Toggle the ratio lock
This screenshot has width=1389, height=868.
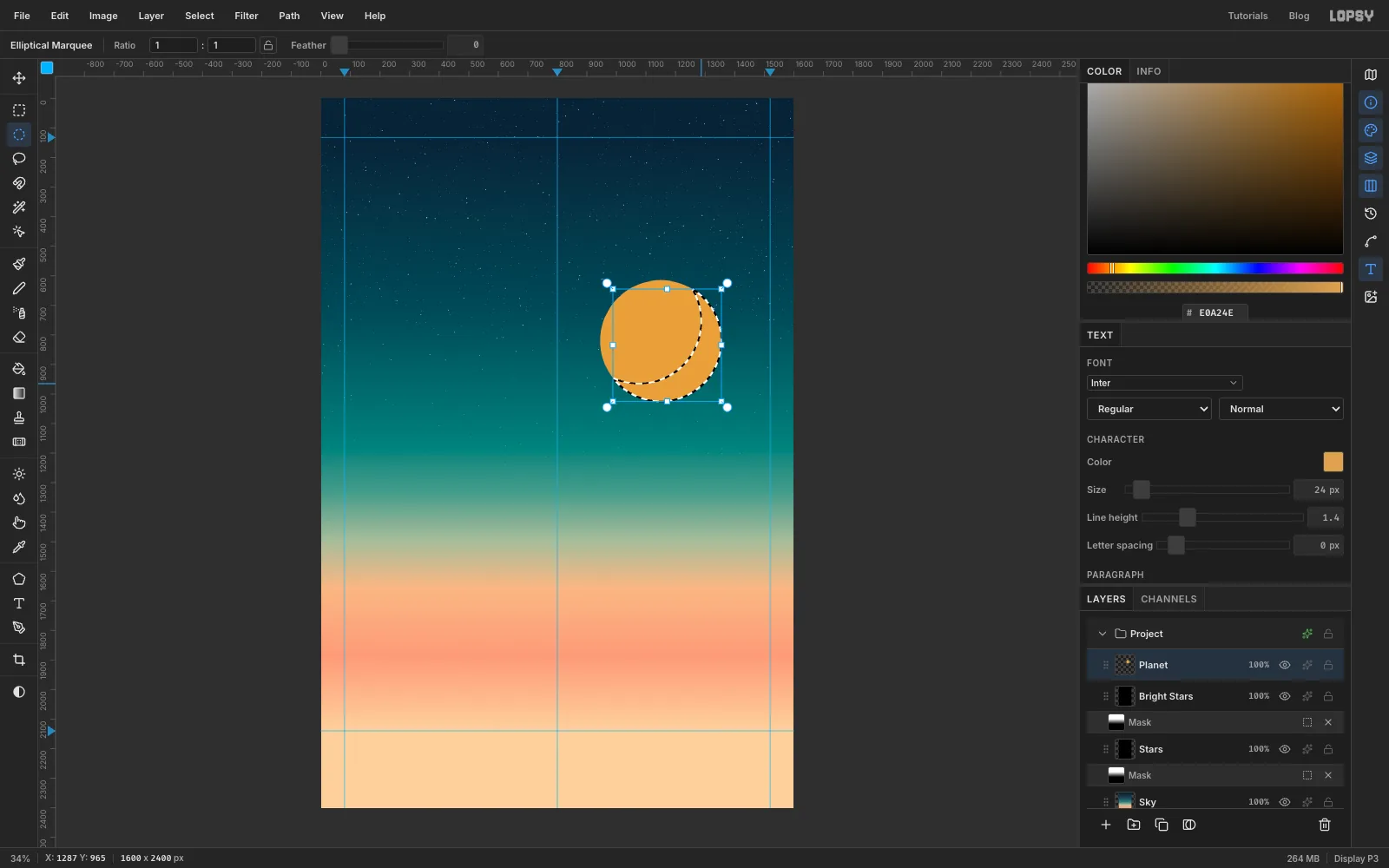[x=268, y=45]
